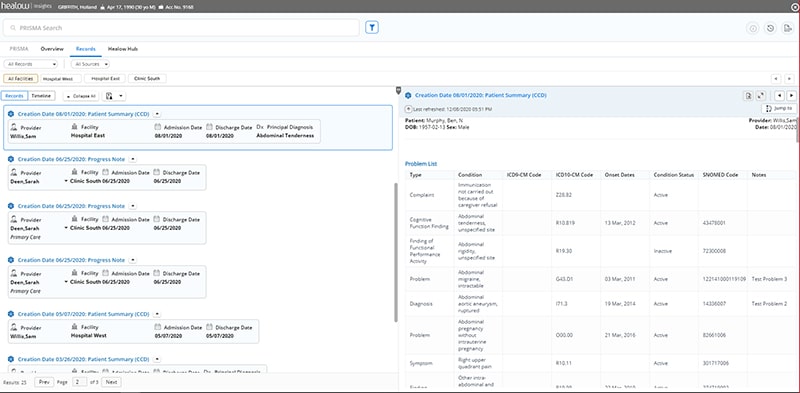Open dropdown arrow next to clipboard lock icon

pyautogui.click(x=121, y=96)
